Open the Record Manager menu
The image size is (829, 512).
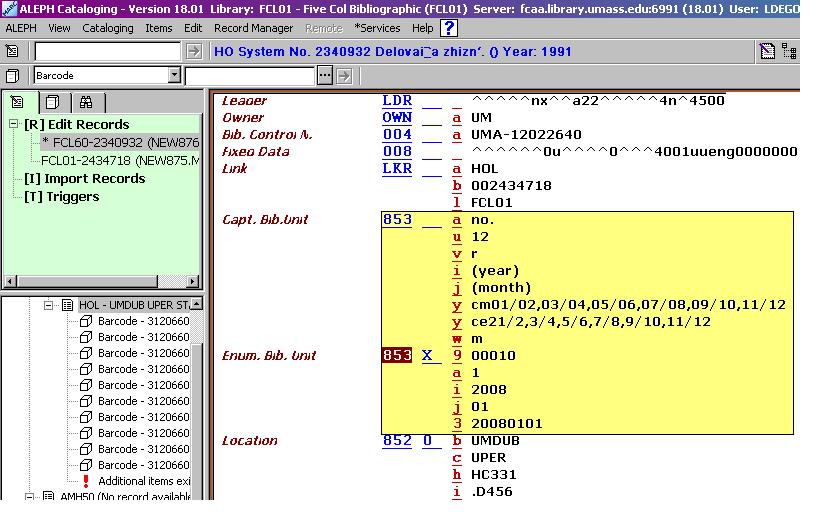(254, 28)
